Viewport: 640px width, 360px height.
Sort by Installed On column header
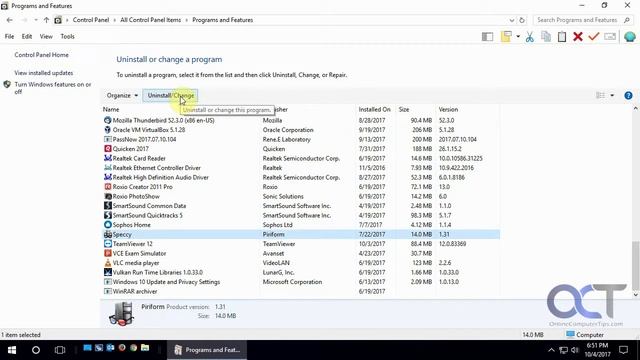pos(374,109)
